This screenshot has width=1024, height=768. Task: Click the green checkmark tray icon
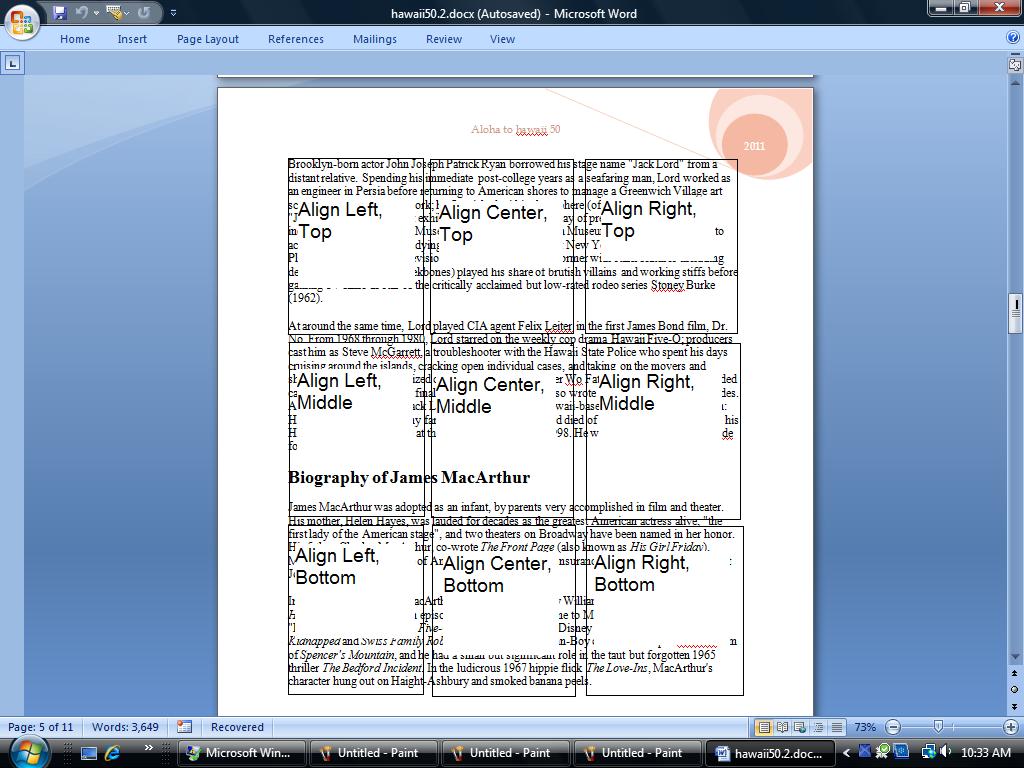[883, 752]
